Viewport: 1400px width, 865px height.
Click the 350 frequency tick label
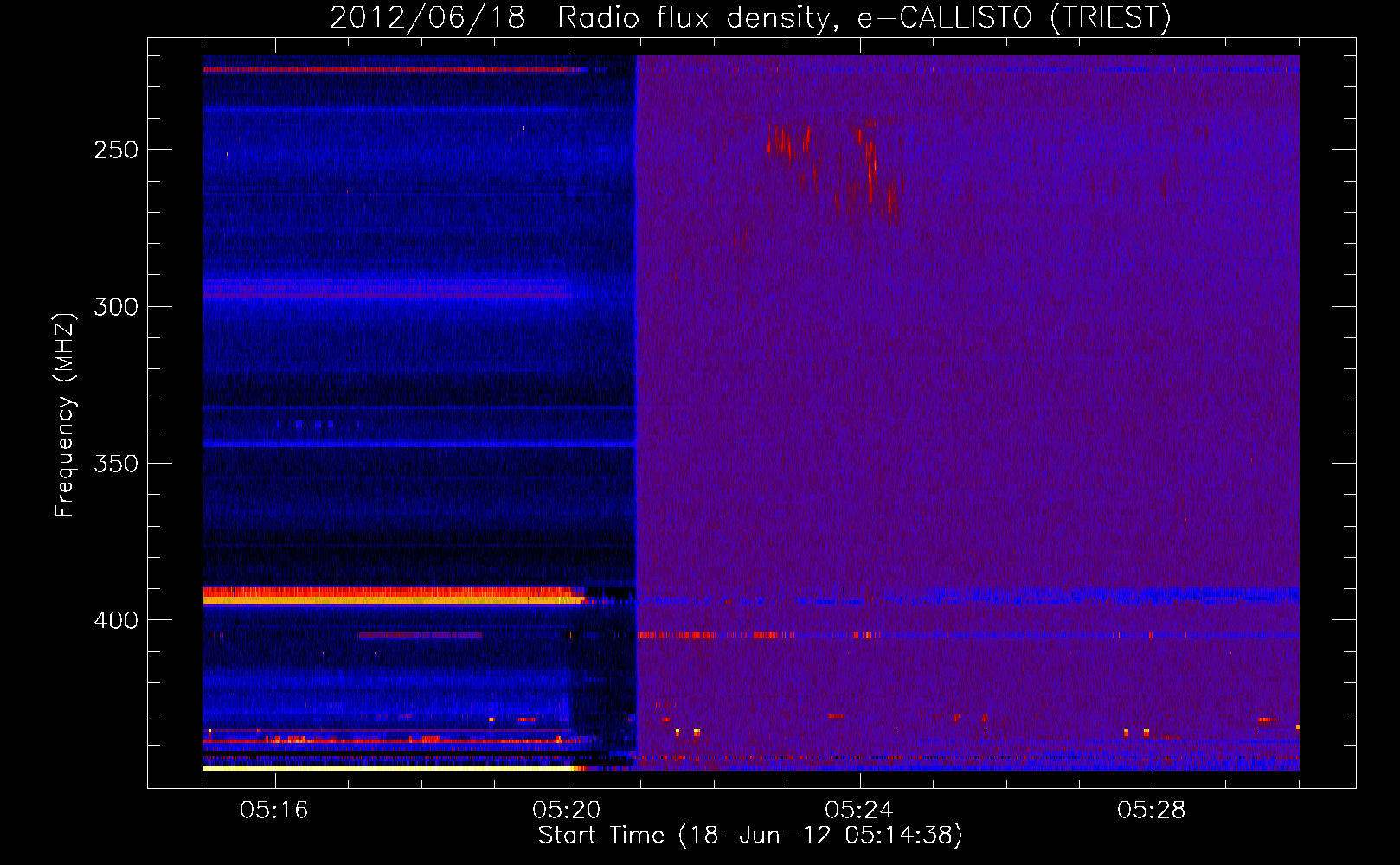coord(116,464)
